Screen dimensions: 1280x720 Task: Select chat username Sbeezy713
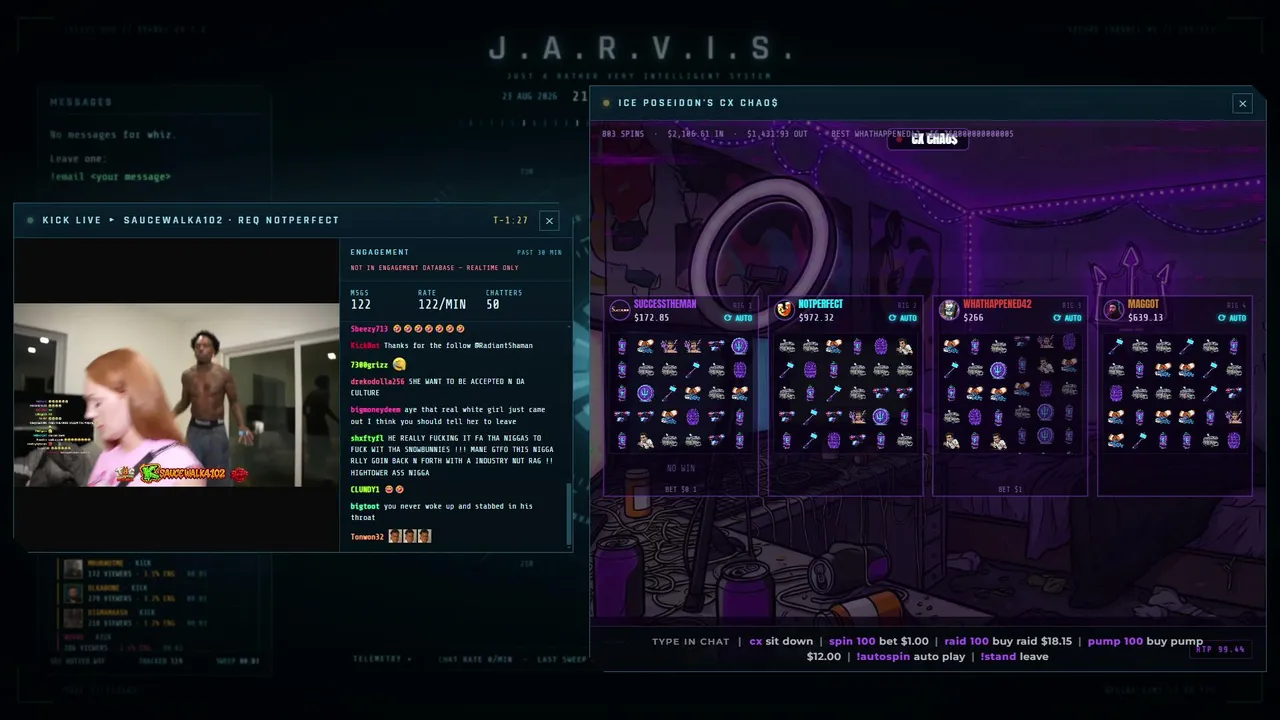click(x=369, y=329)
